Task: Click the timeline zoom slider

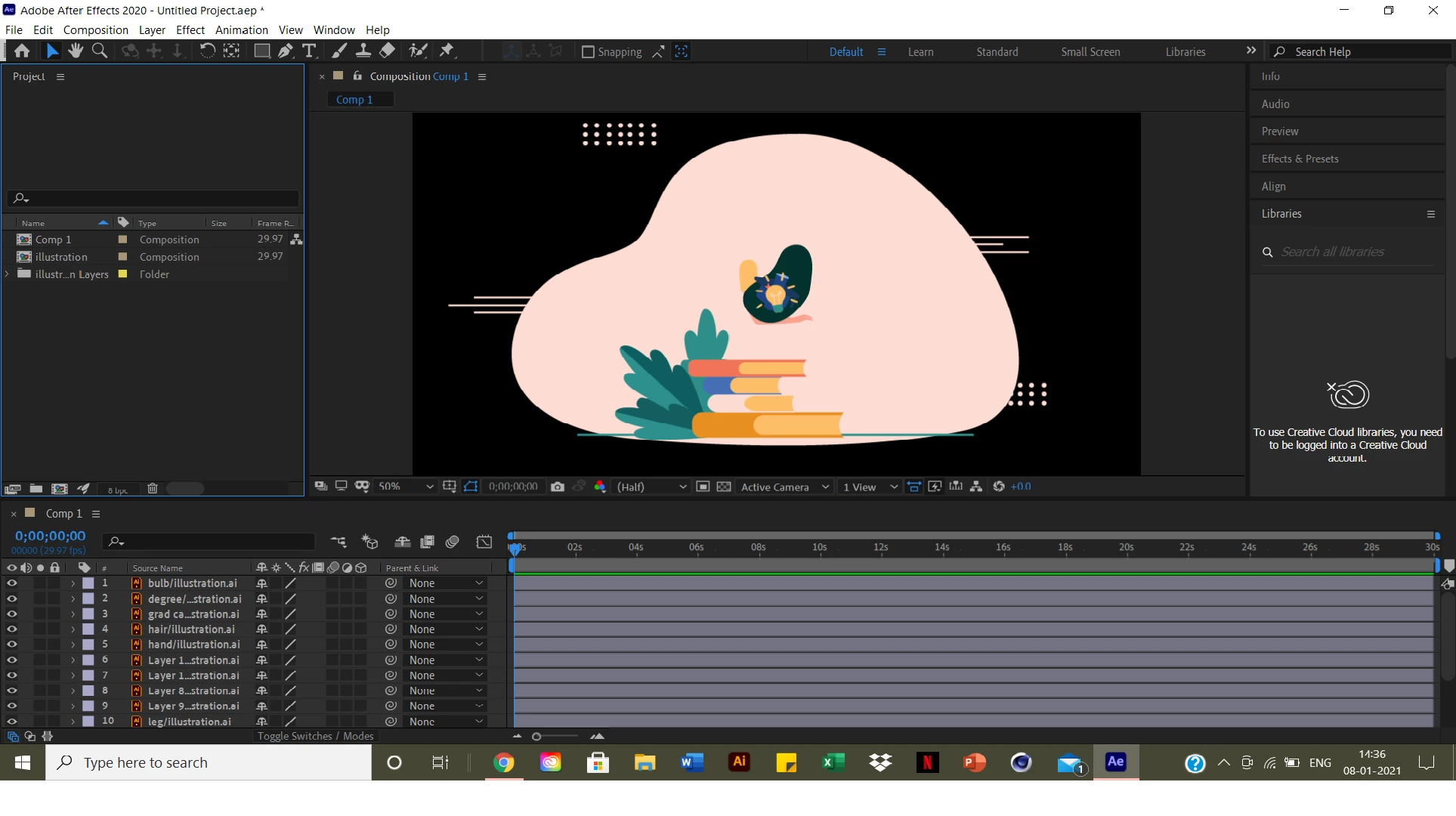Action: coord(536,736)
